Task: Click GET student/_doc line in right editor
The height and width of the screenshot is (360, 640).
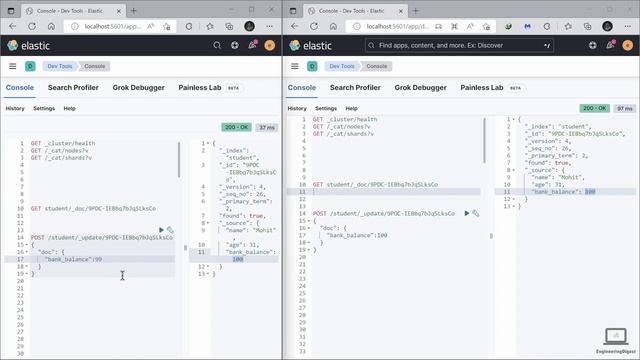Action: [375, 184]
